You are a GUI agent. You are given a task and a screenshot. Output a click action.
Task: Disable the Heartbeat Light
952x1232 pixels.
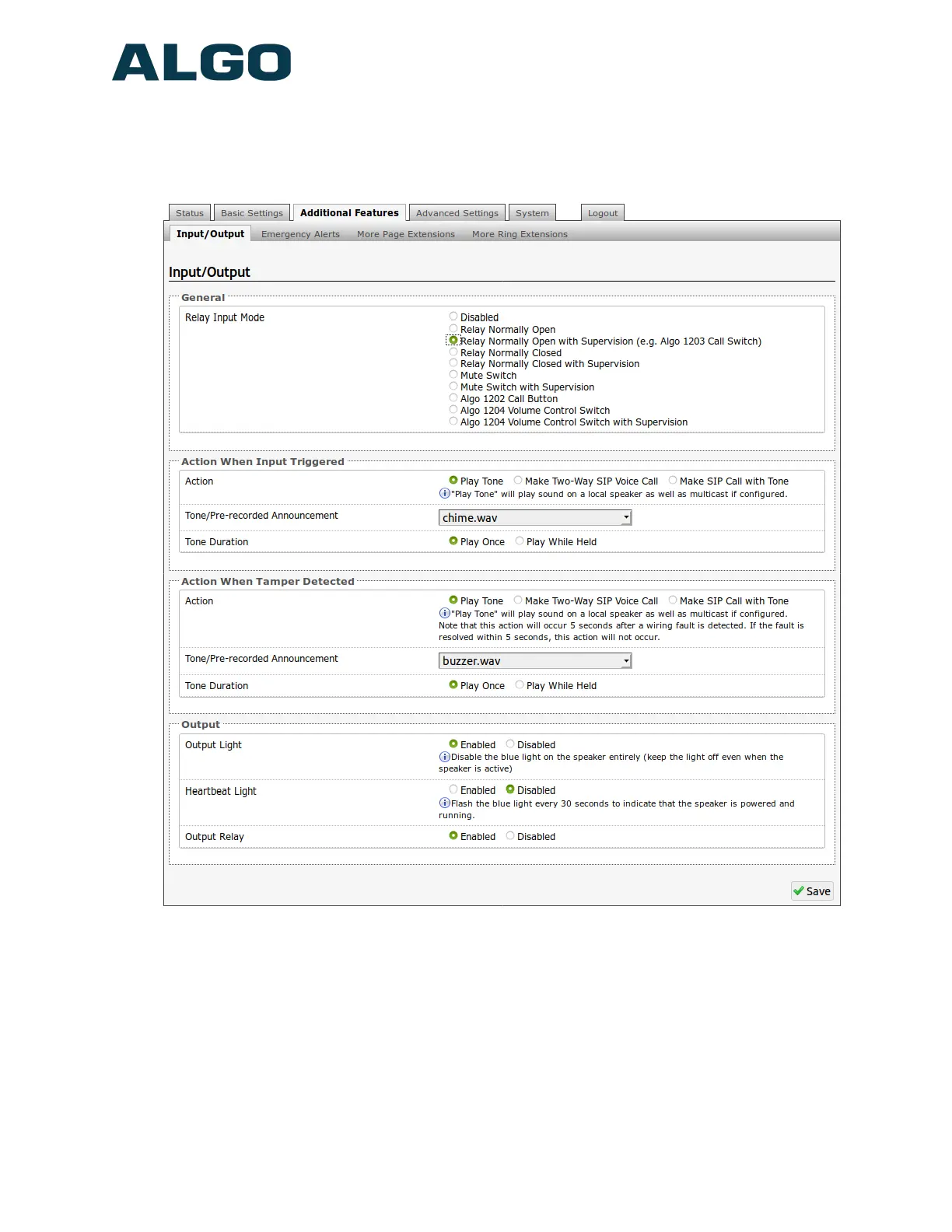(x=510, y=789)
